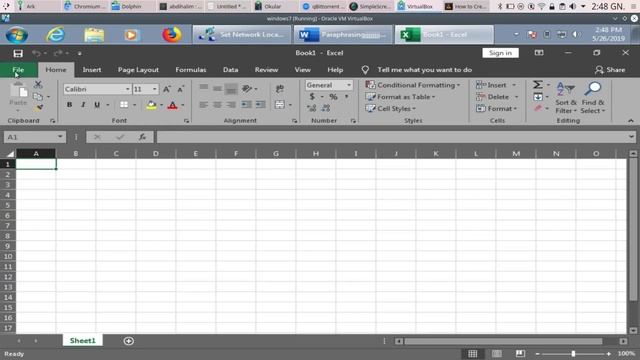Open the font size 11 dropdown

click(x=155, y=89)
